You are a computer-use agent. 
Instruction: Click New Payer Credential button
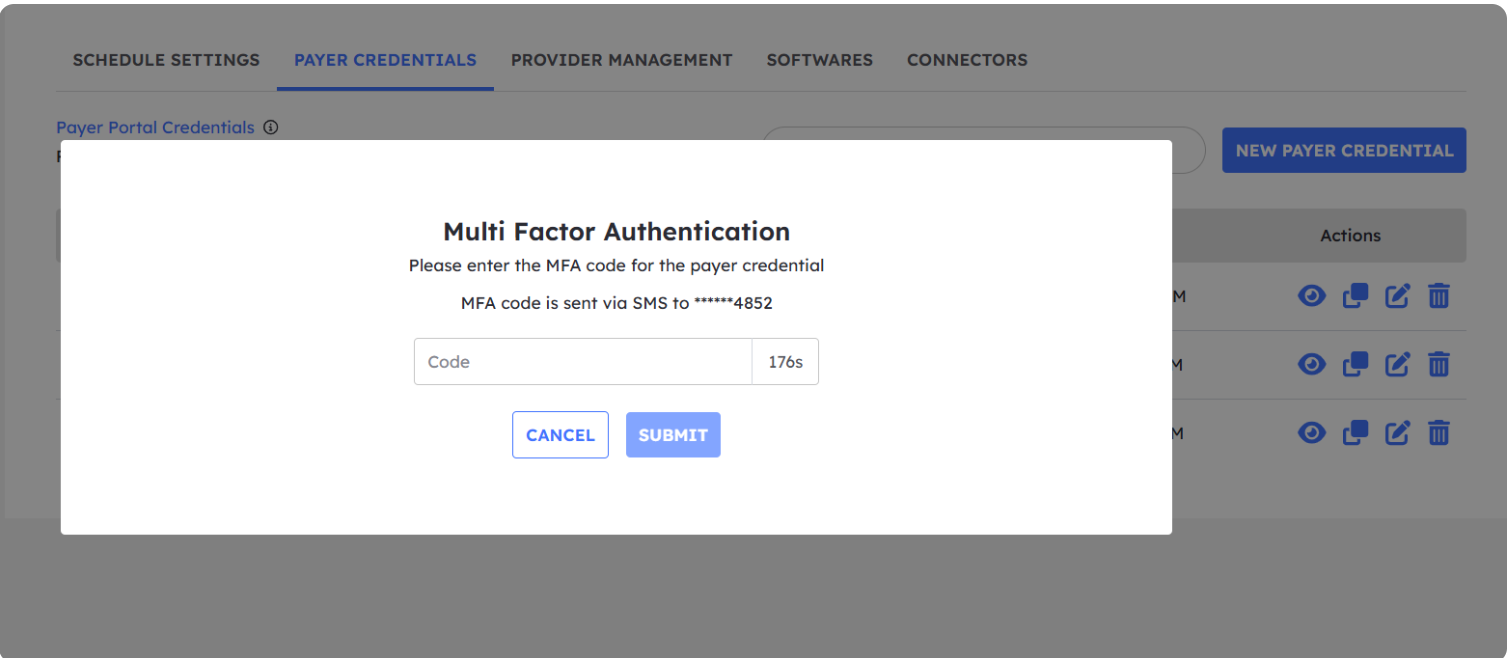[1344, 150]
